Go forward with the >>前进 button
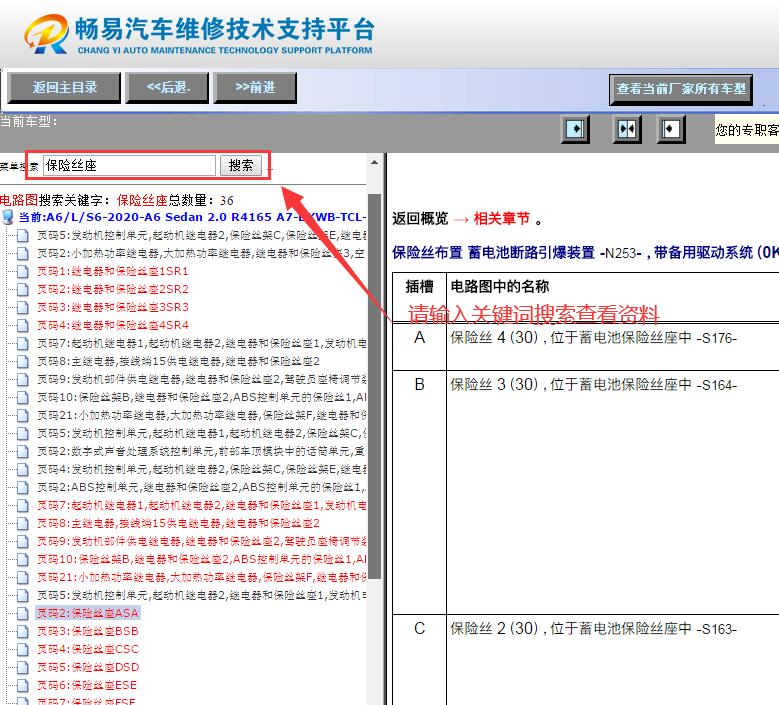The image size is (779, 705). 255,87
